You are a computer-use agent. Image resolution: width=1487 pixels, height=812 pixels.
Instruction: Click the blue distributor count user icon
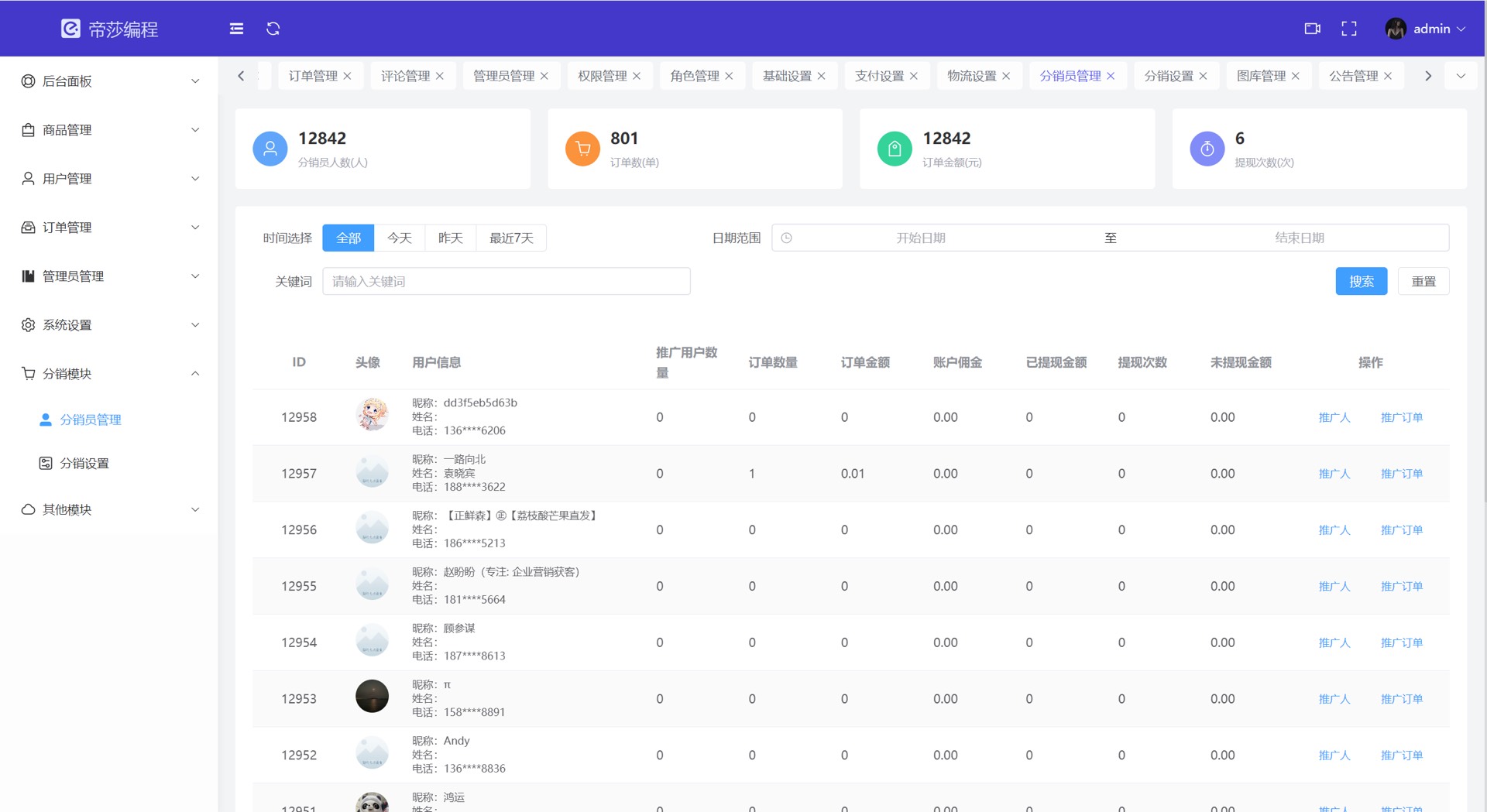[270, 149]
